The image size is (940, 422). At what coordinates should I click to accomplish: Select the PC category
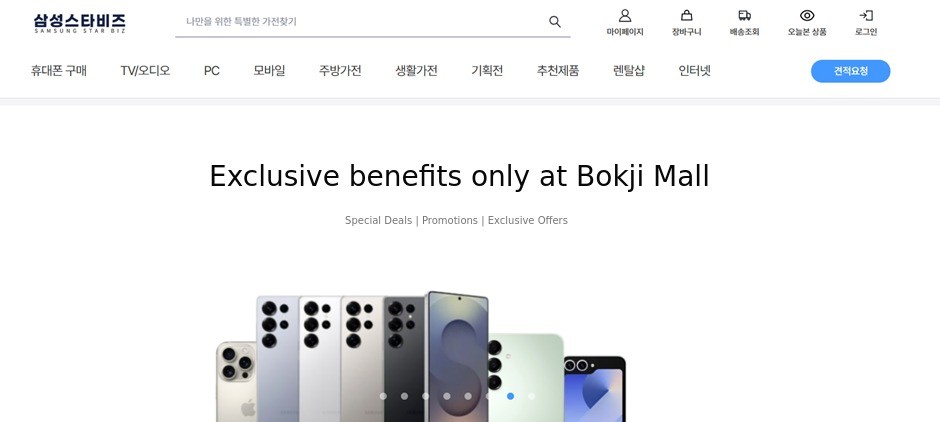click(212, 71)
